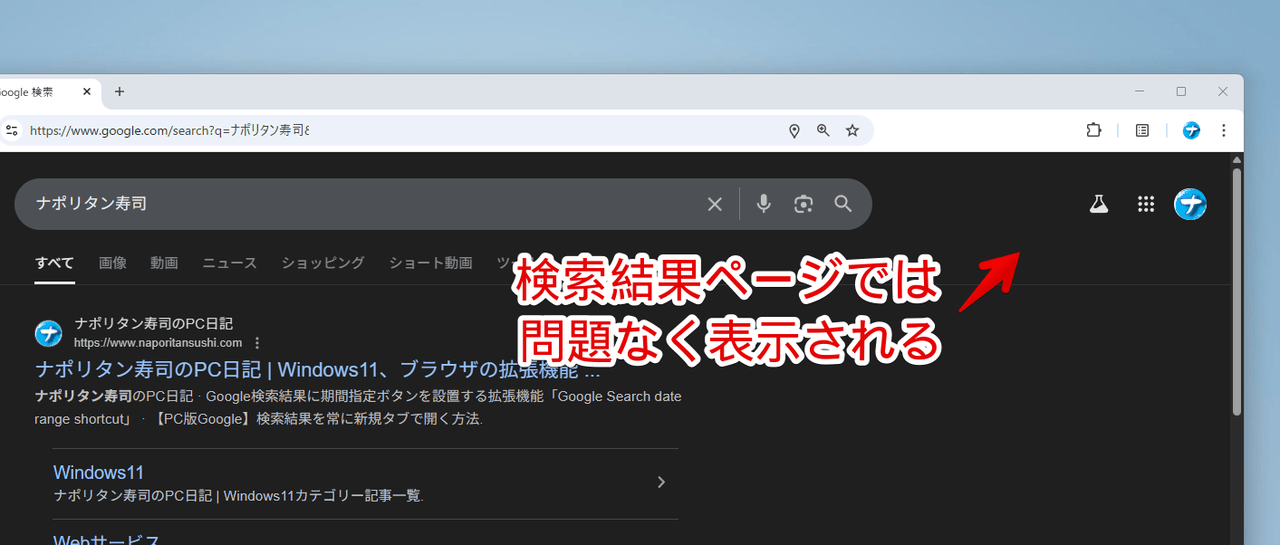Clear the search box with X icon

click(x=715, y=204)
